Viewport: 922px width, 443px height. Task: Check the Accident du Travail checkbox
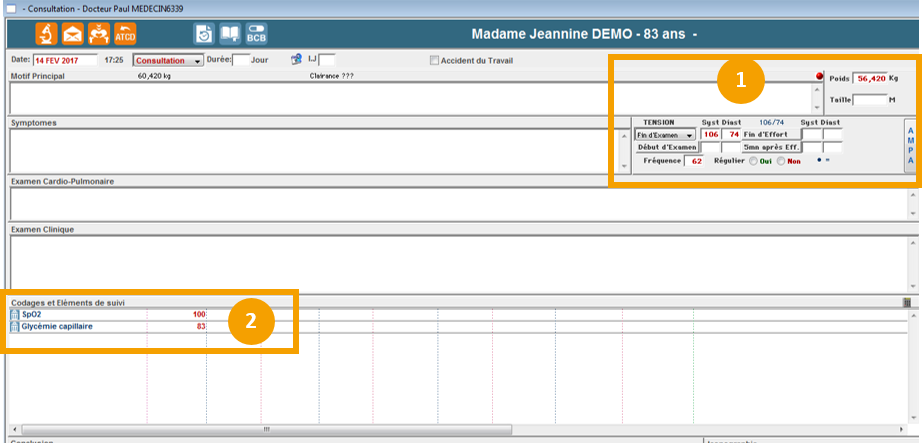(434, 60)
